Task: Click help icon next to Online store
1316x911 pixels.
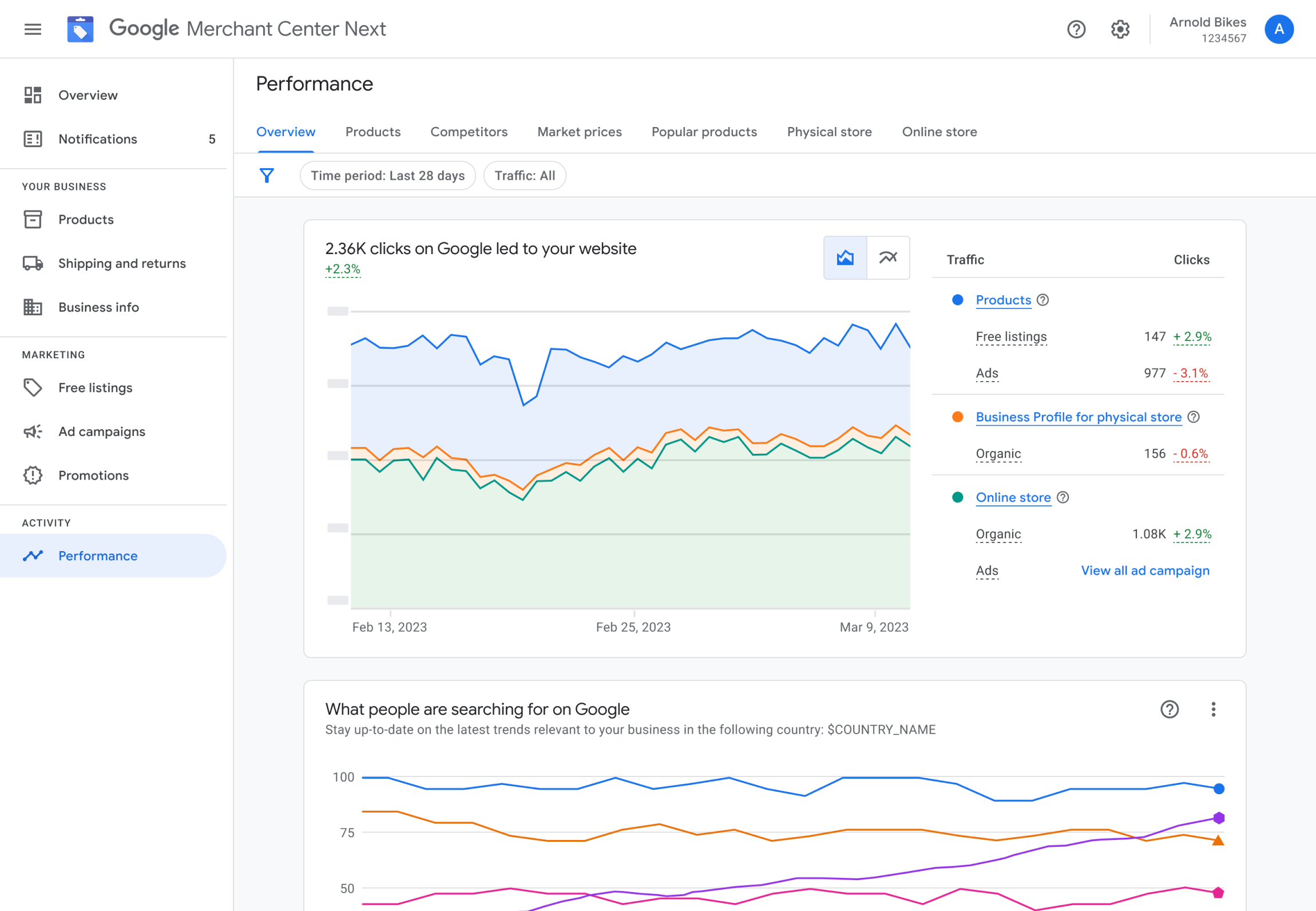Action: (1063, 497)
